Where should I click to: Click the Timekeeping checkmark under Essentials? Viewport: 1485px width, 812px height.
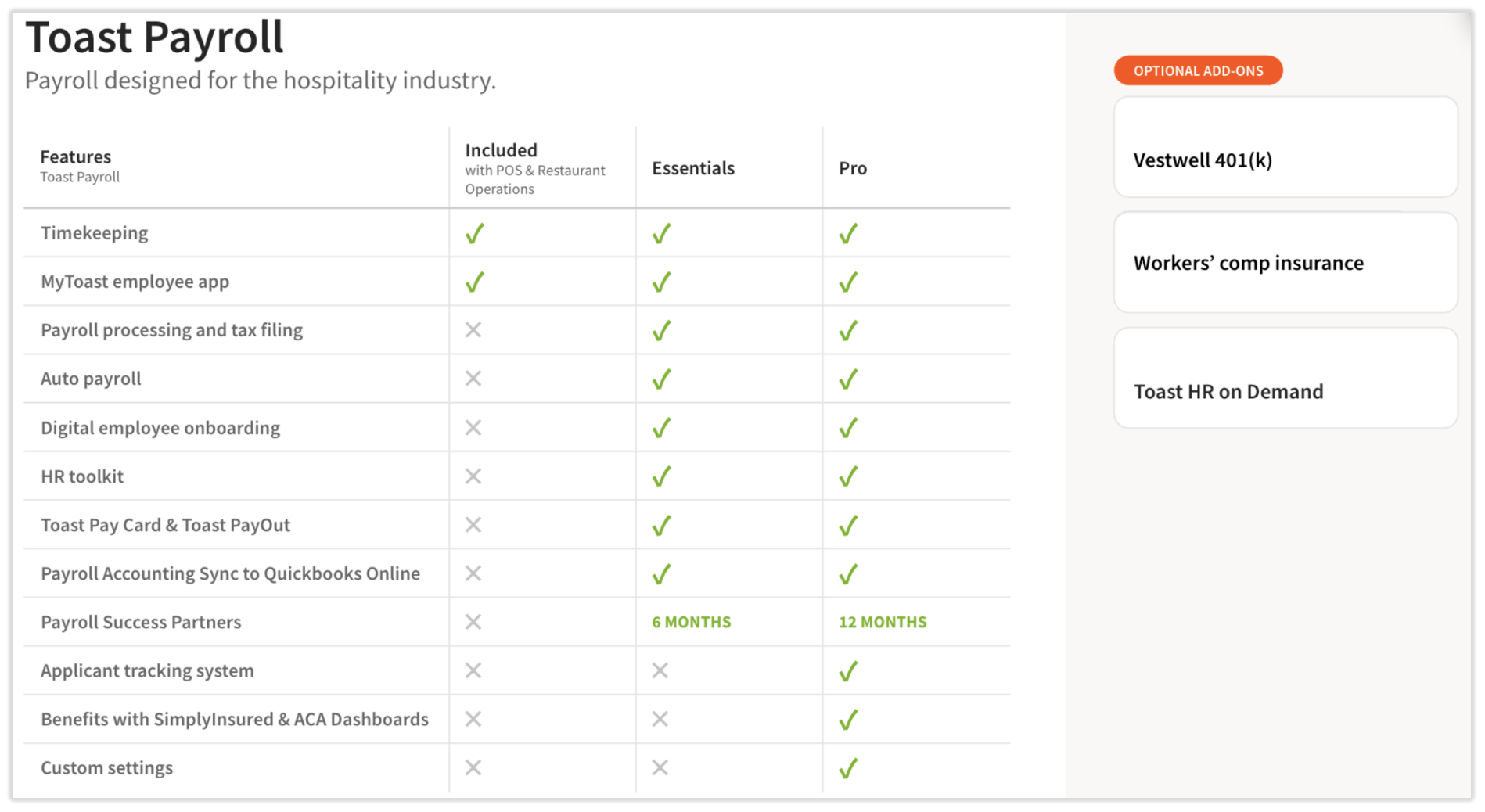pyautogui.click(x=662, y=233)
